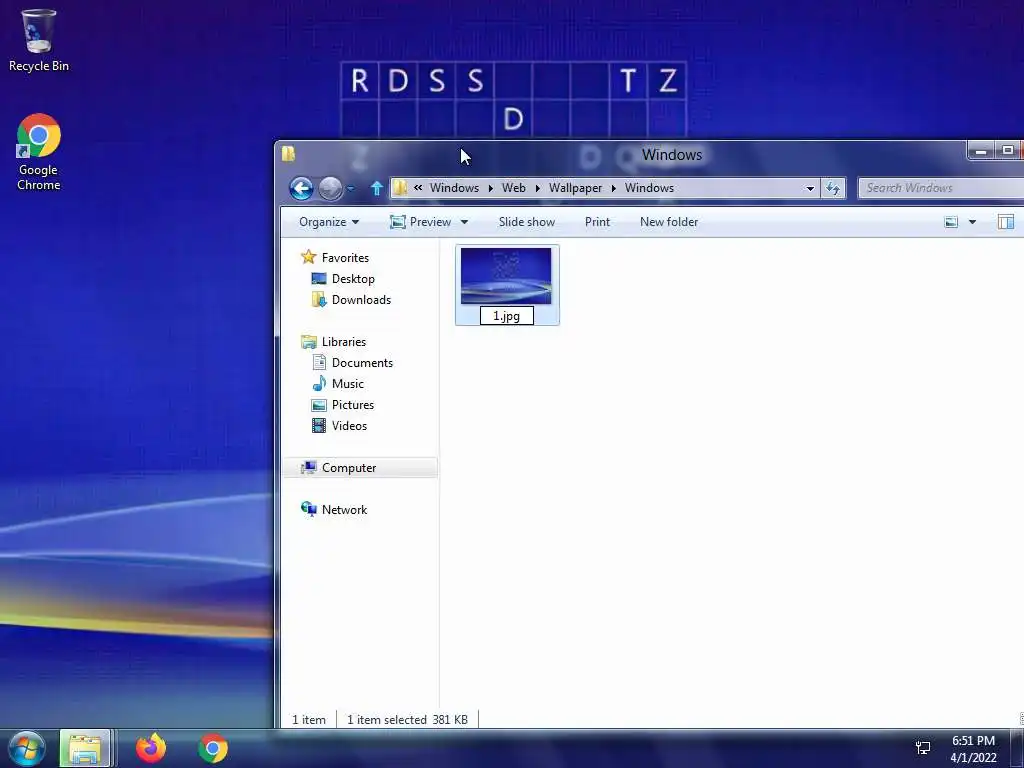
Task: Expand hidden path chevron before Windows crumb
Action: coord(418,187)
